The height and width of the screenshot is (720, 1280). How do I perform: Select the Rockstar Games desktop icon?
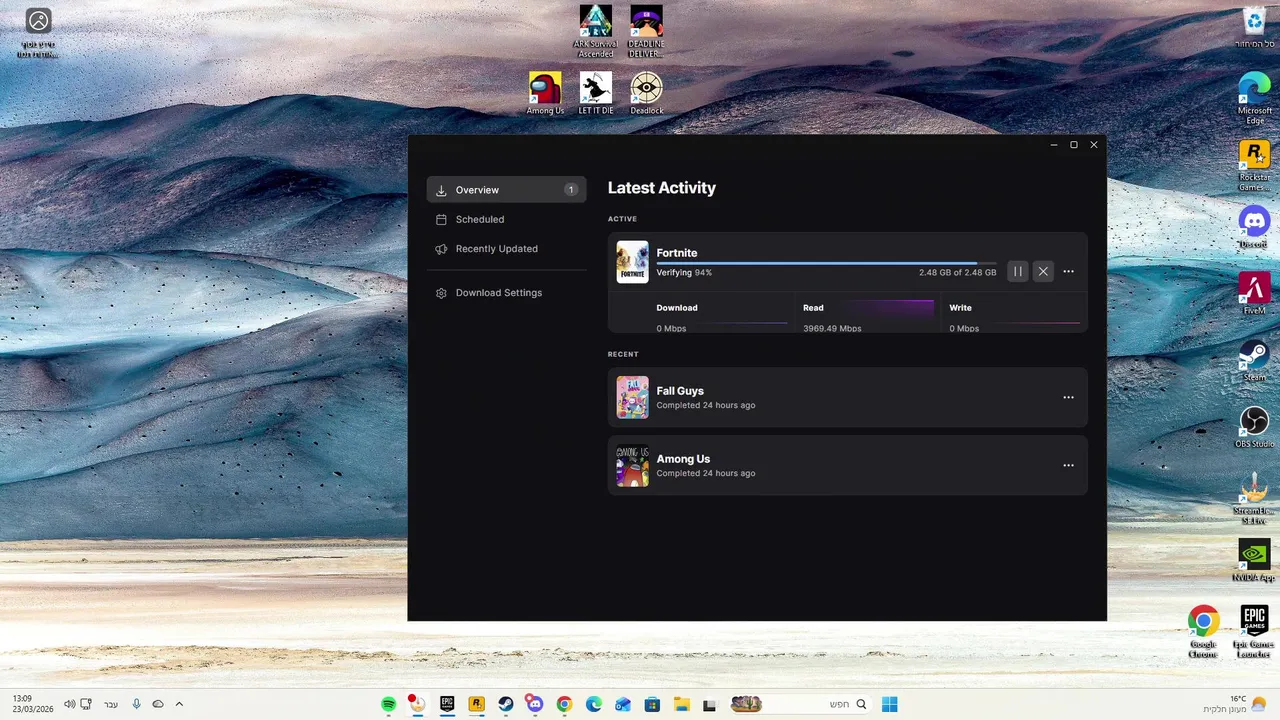click(x=1254, y=165)
